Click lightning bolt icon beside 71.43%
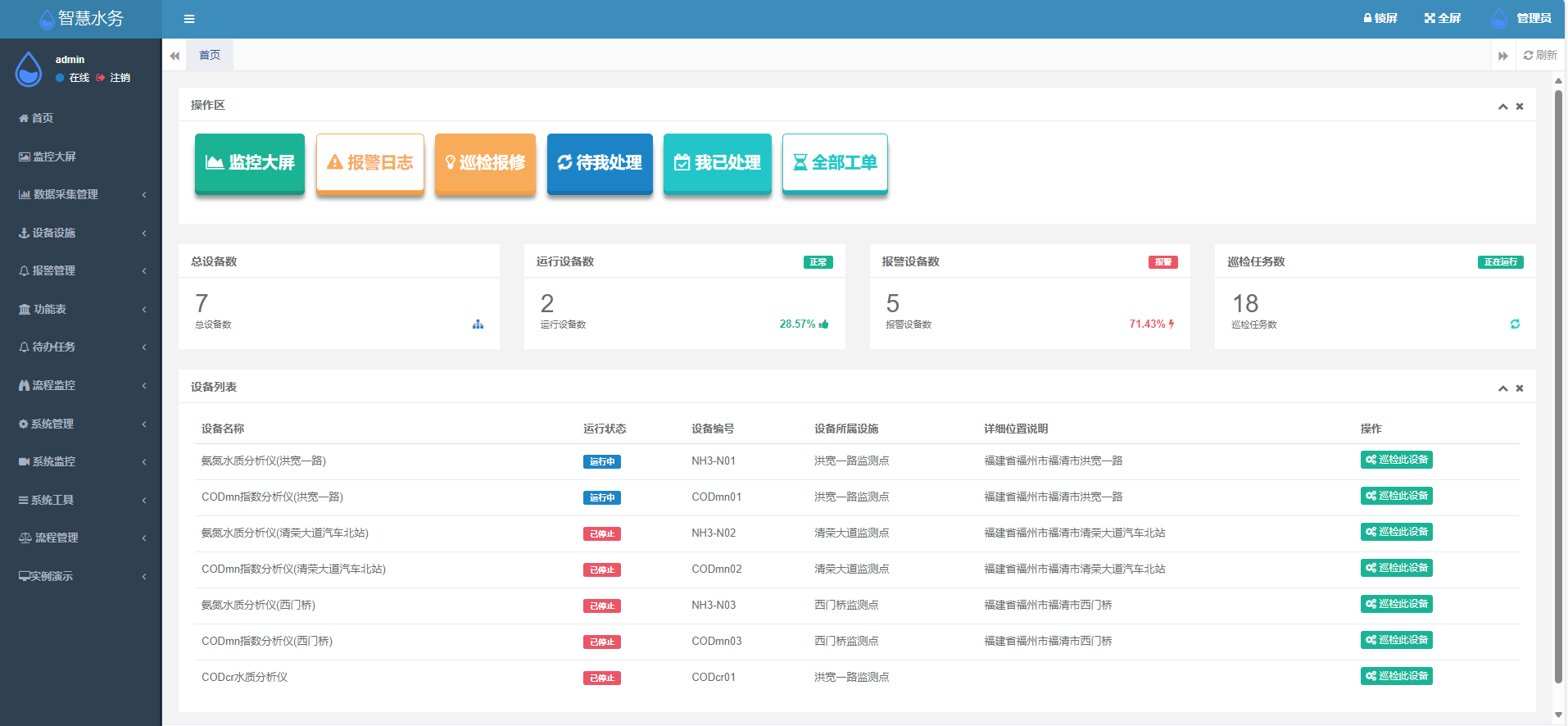 (1171, 324)
